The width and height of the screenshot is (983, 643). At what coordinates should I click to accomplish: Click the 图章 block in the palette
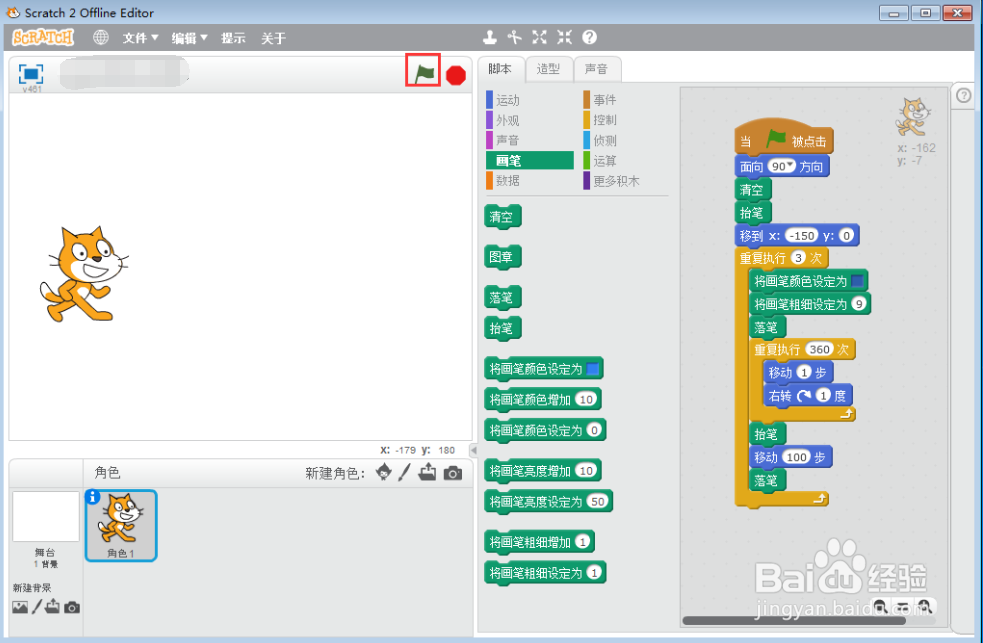pyautogui.click(x=503, y=257)
